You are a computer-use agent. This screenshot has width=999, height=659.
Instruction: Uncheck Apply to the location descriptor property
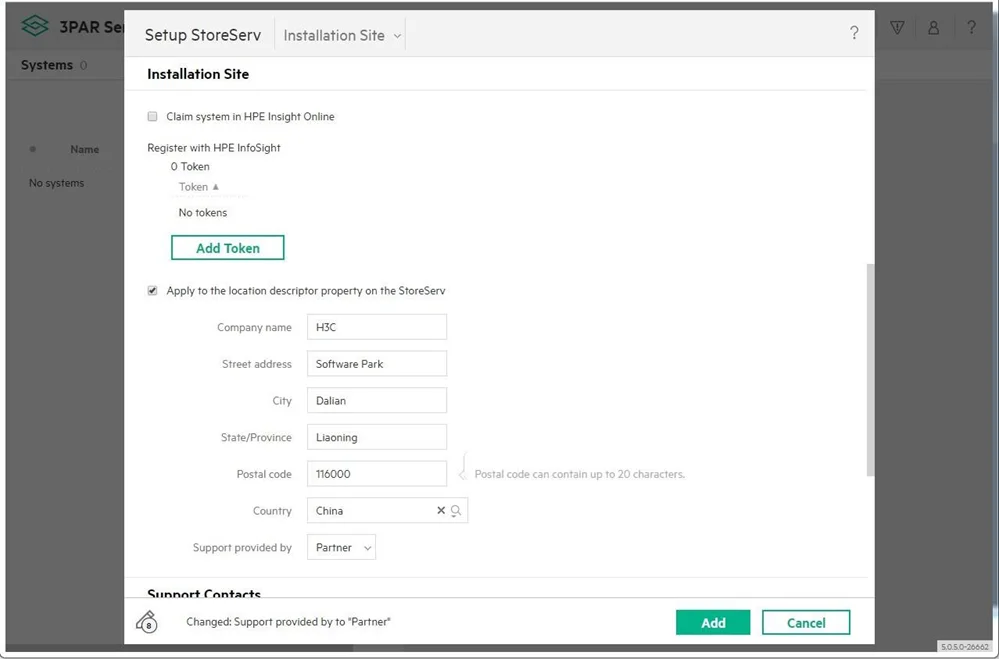(x=152, y=291)
